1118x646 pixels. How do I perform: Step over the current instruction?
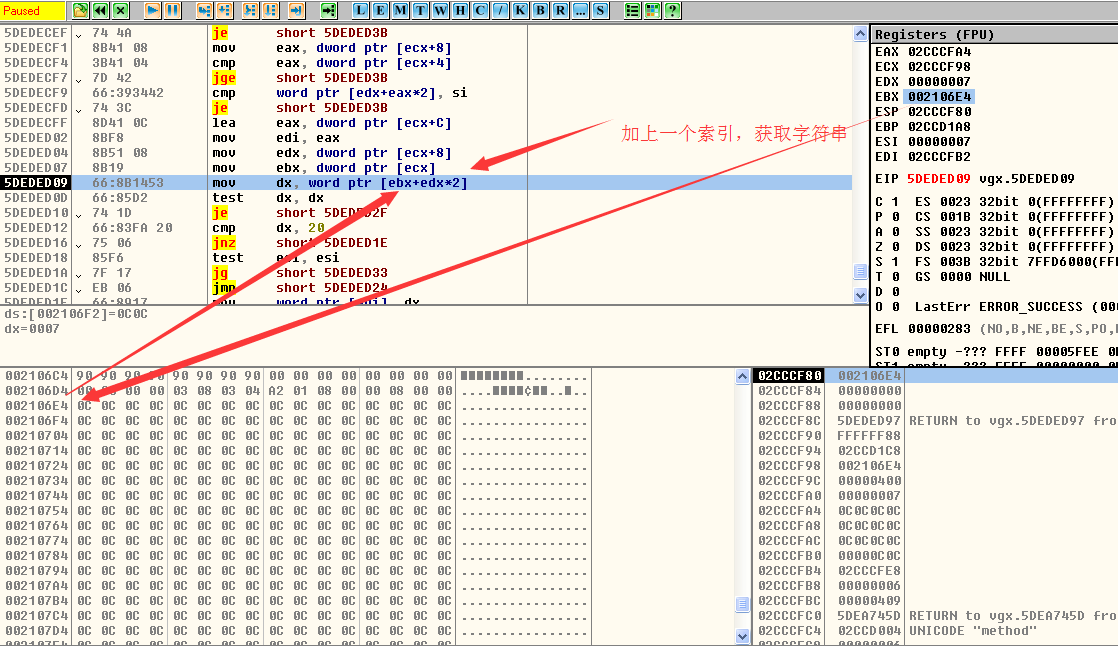pos(224,10)
